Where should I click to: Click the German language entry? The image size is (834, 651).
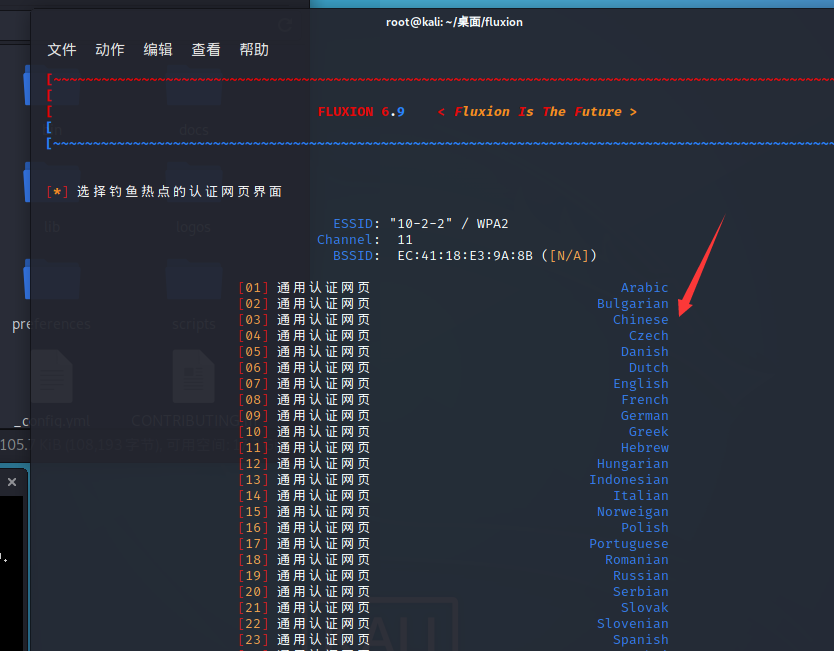(644, 415)
